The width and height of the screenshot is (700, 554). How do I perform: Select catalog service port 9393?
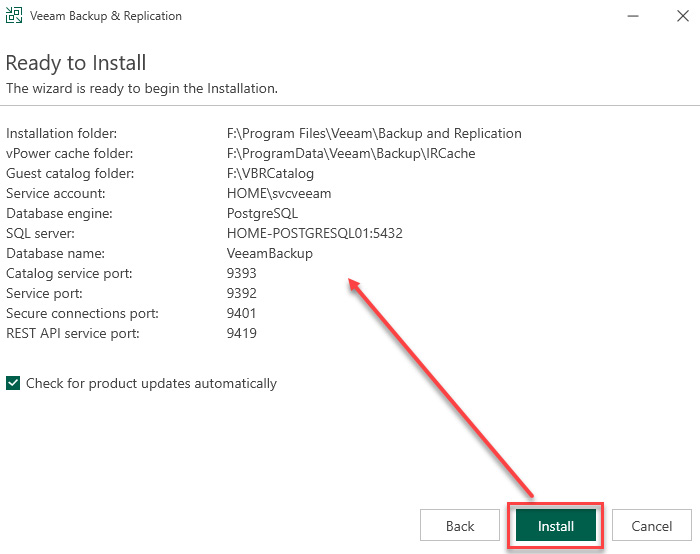[x=242, y=273]
